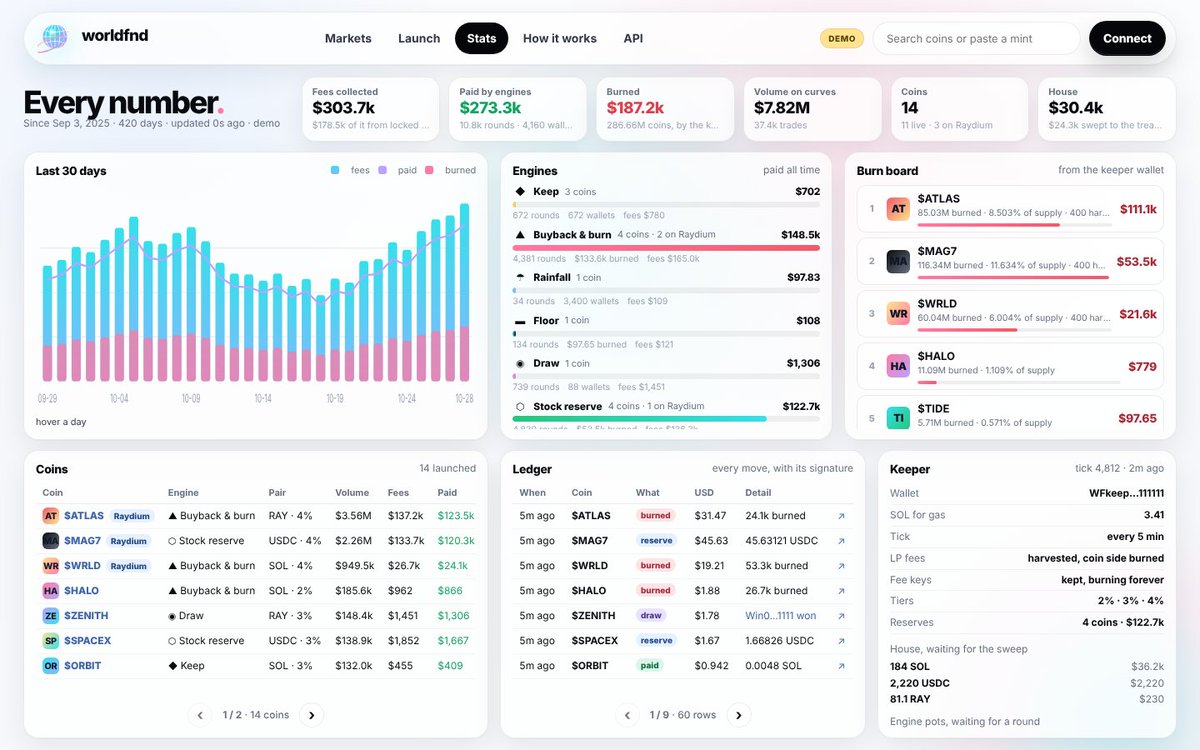Click the Raydium tag beside $MAG7
The height and width of the screenshot is (750, 1200).
tap(128, 541)
